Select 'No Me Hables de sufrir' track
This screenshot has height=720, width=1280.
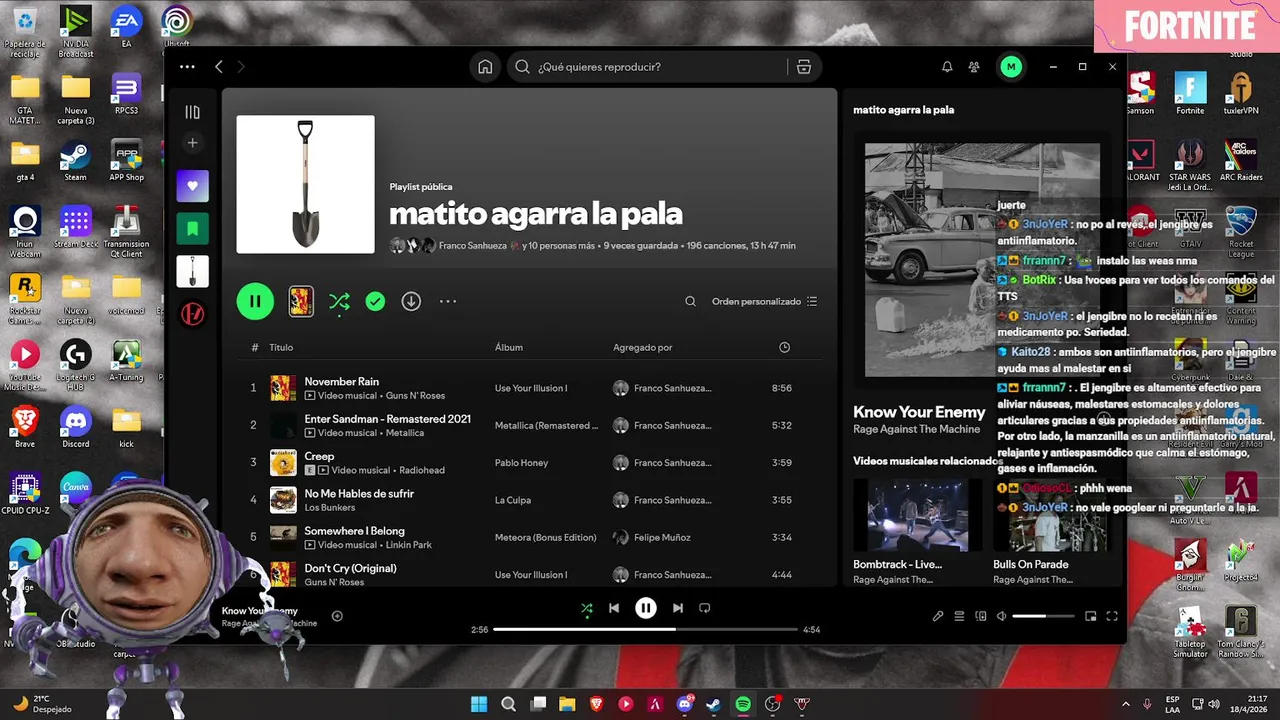coord(359,493)
